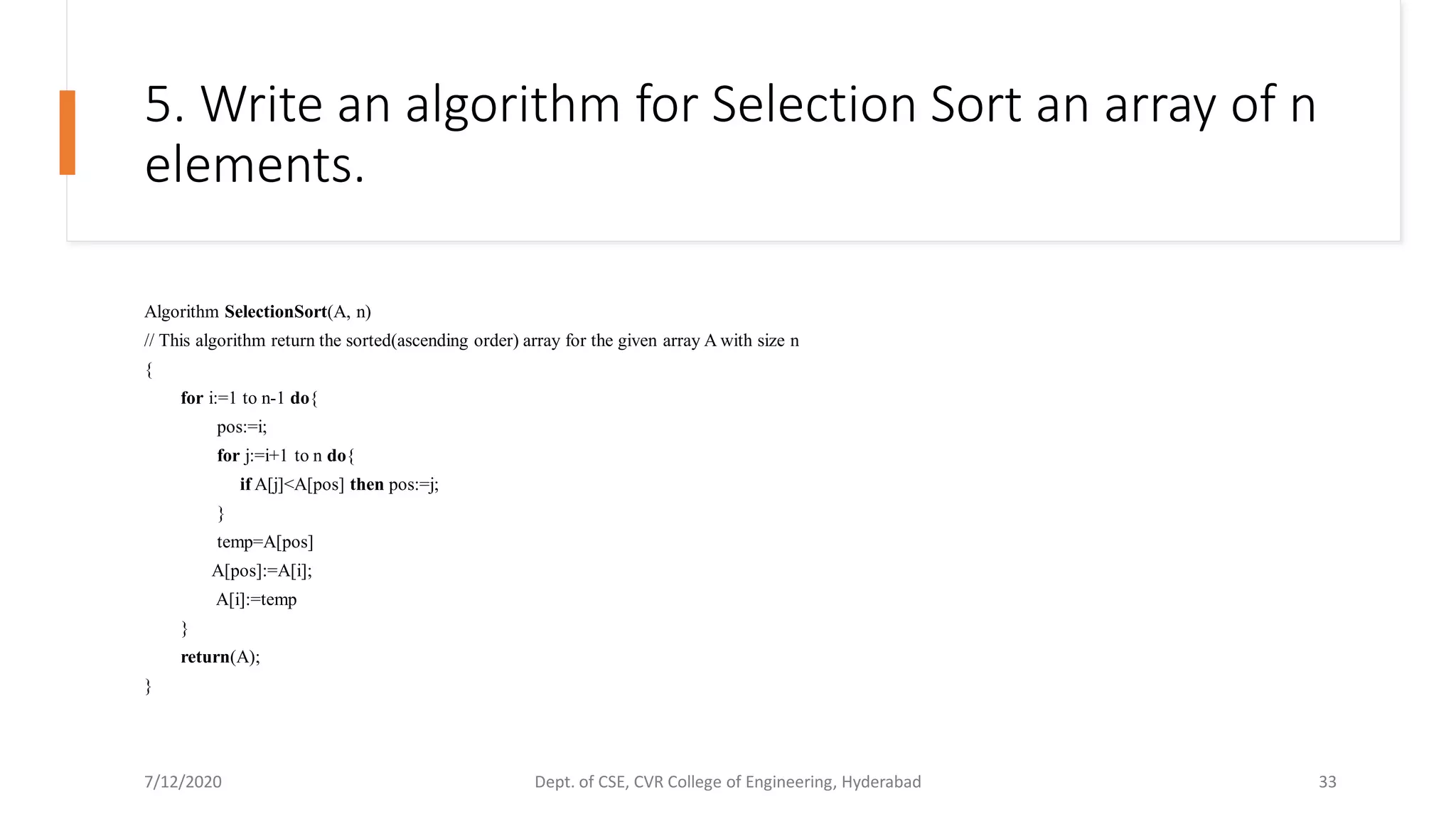Click the "Algorithm SelectionSort(A, n)" header line
Viewport: 1456px width, 819px height.
pos(257,312)
